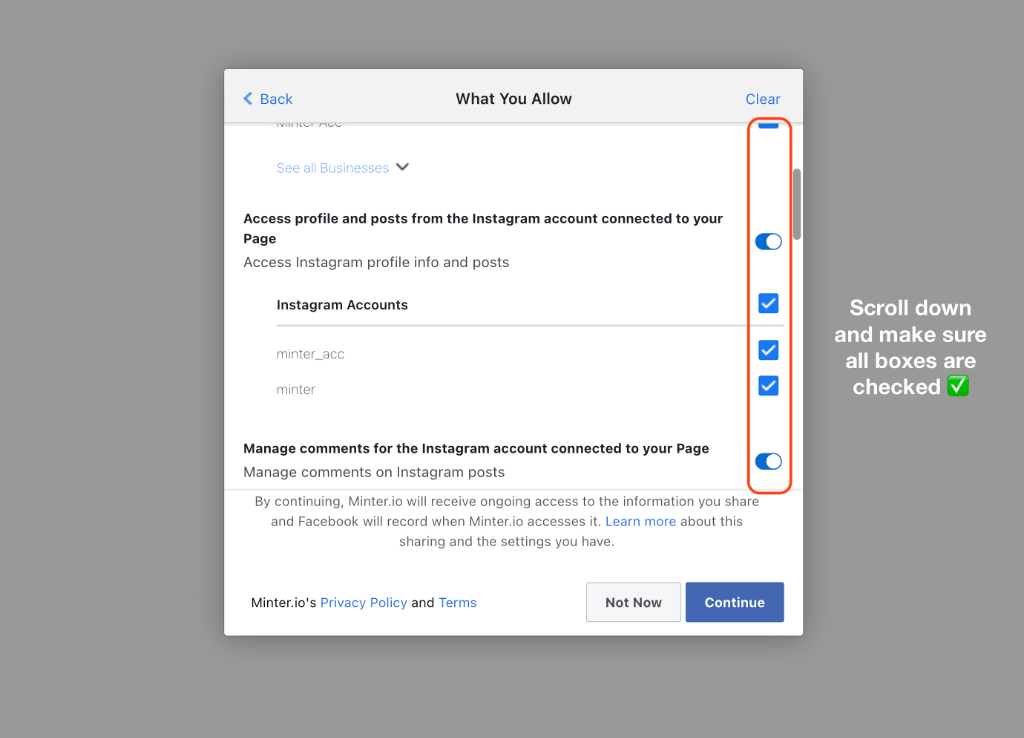The image size is (1024, 738).
Task: Disable the Manage comments toggle switch
Action: (x=768, y=462)
